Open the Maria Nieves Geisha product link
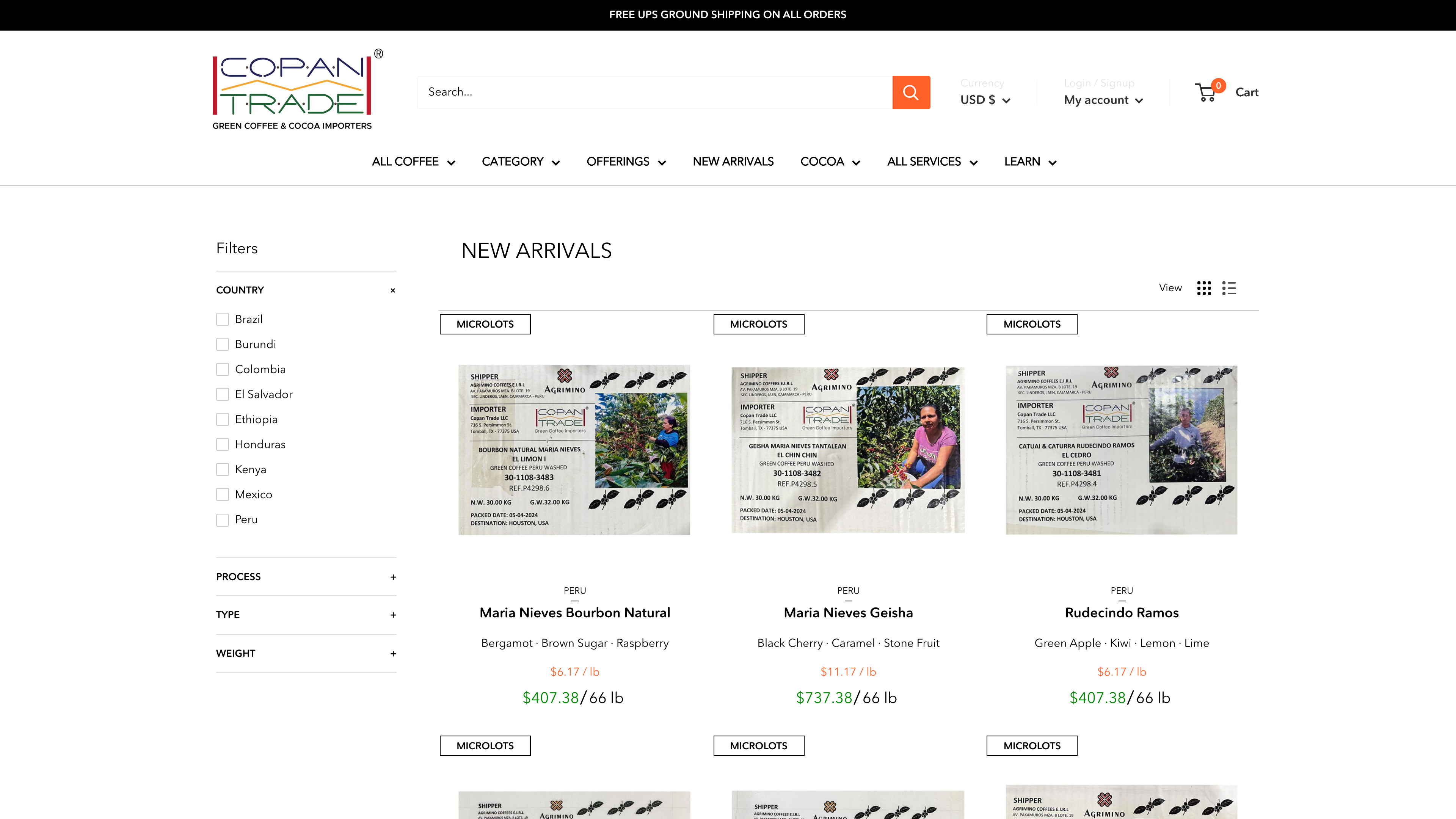This screenshot has width=1456, height=819. tap(848, 613)
